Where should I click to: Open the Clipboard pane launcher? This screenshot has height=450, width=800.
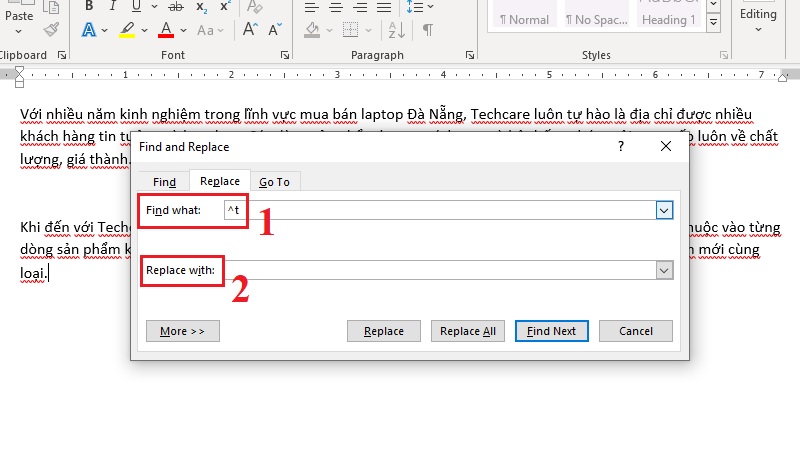62,55
